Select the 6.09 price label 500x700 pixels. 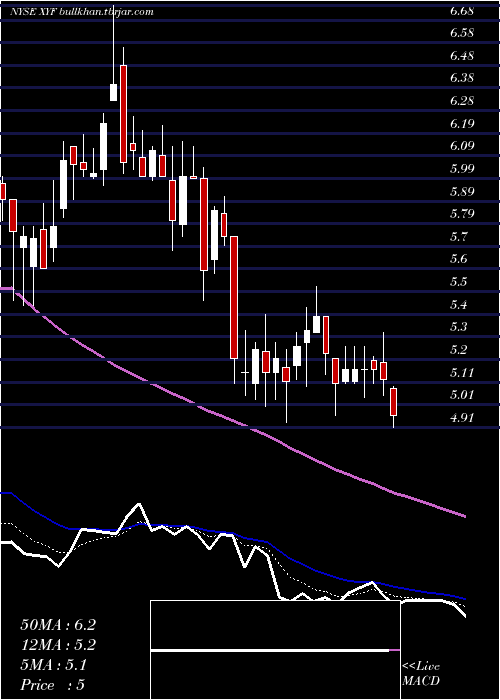point(462,146)
